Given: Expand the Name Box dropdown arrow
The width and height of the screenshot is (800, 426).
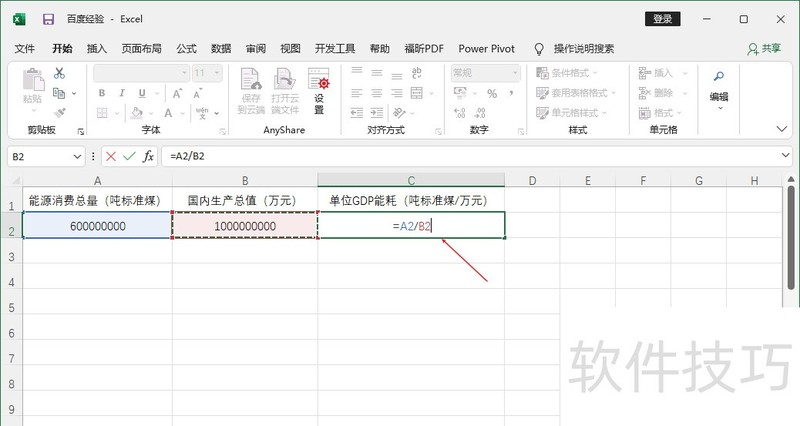Looking at the screenshot, I should pyautogui.click(x=77, y=157).
